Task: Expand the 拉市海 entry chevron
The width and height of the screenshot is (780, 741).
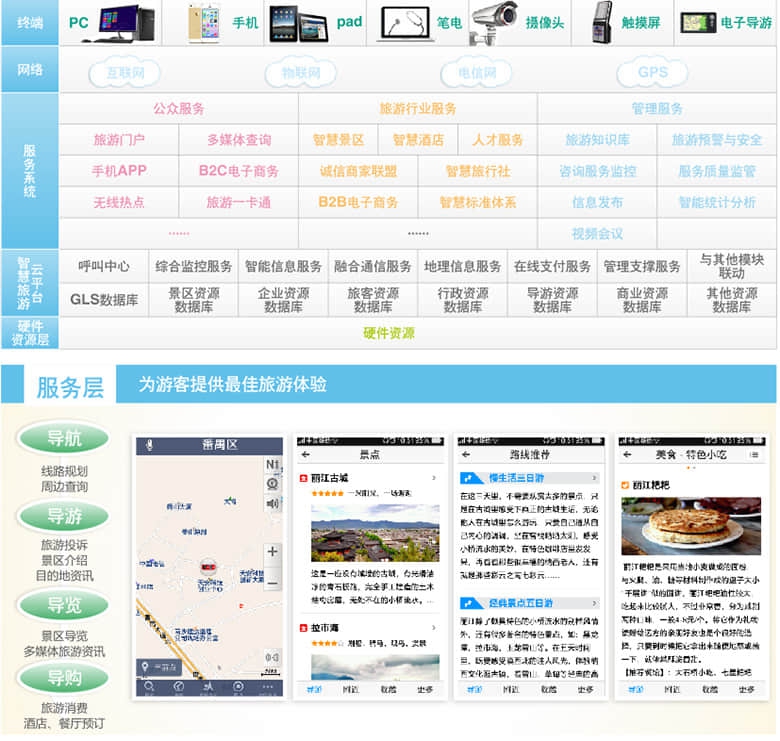Action: pos(432,627)
